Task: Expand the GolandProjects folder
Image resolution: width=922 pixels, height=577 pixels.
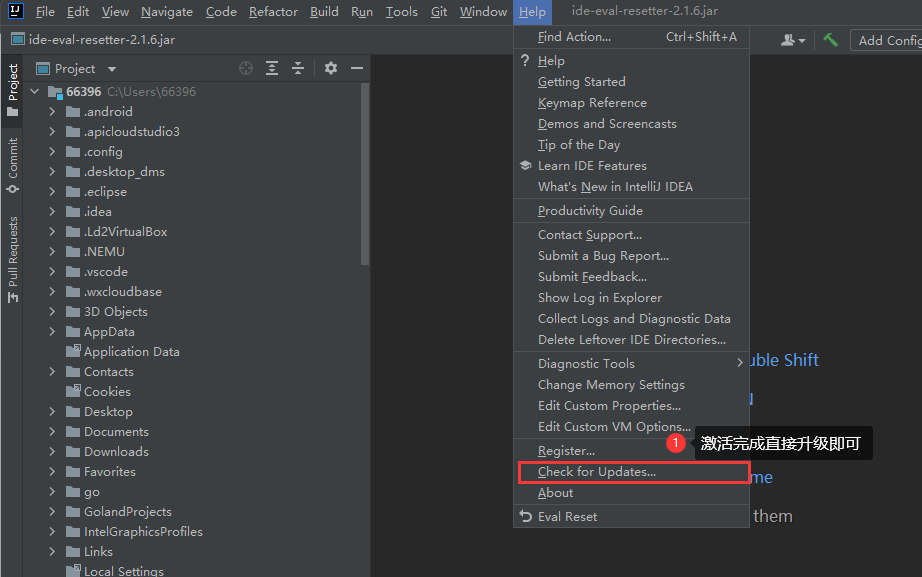Action: point(52,512)
